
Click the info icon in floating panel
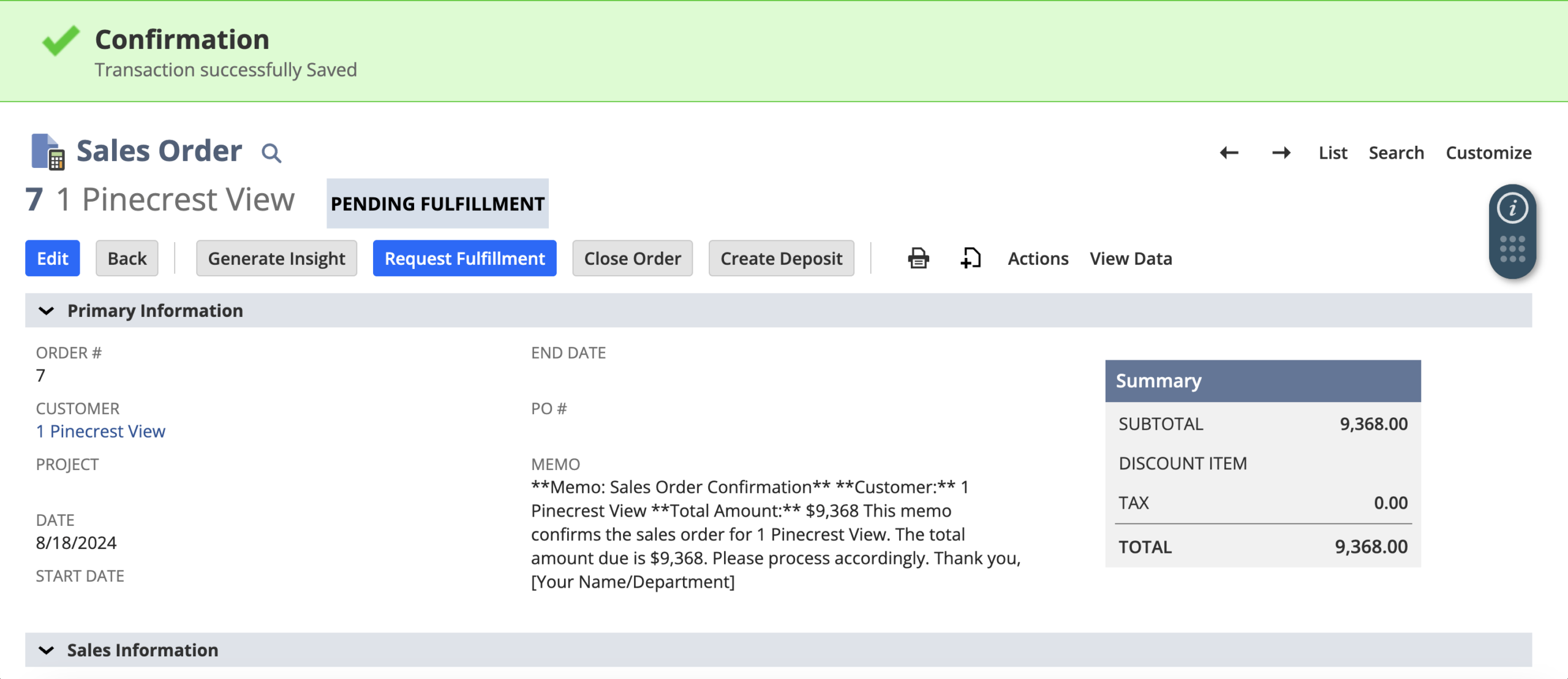point(1512,208)
